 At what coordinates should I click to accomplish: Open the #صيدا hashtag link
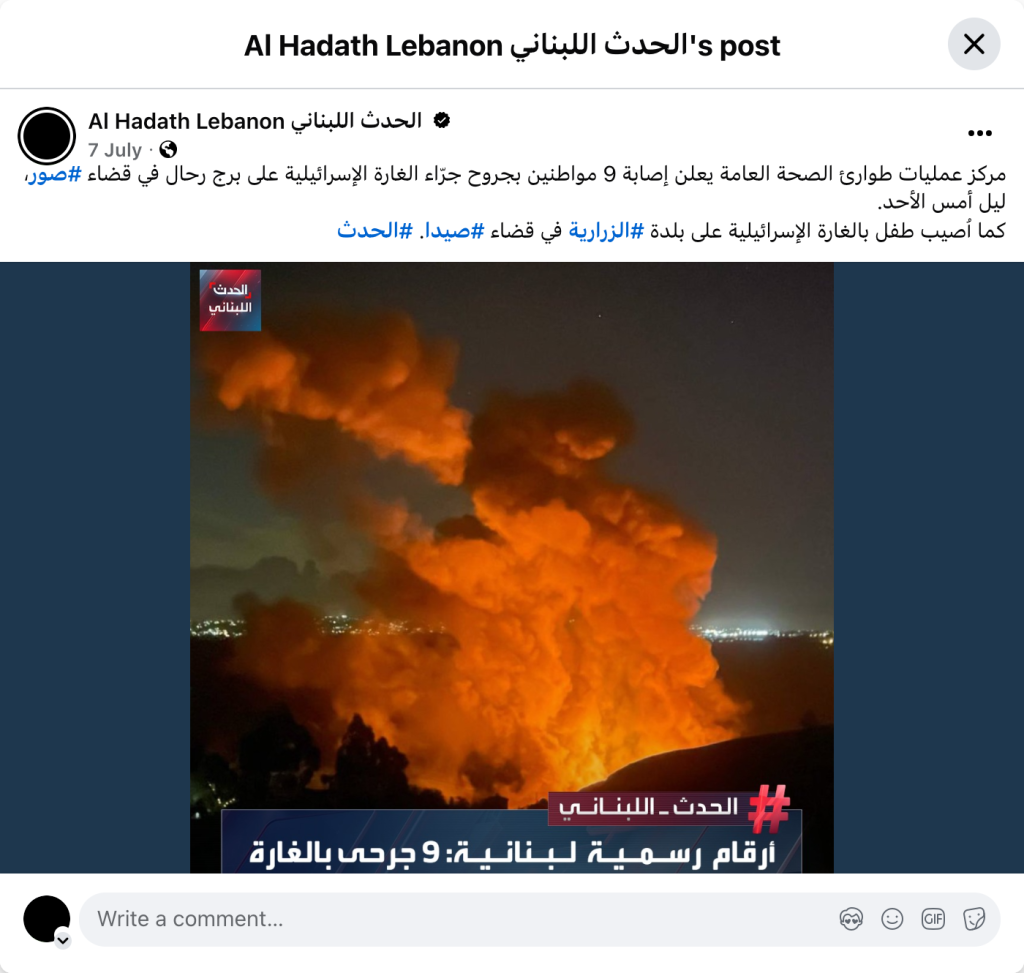click(x=455, y=231)
